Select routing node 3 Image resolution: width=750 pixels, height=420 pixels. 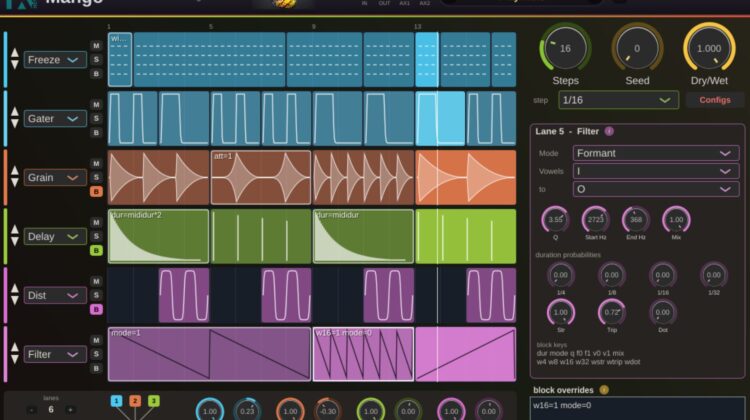tap(154, 401)
